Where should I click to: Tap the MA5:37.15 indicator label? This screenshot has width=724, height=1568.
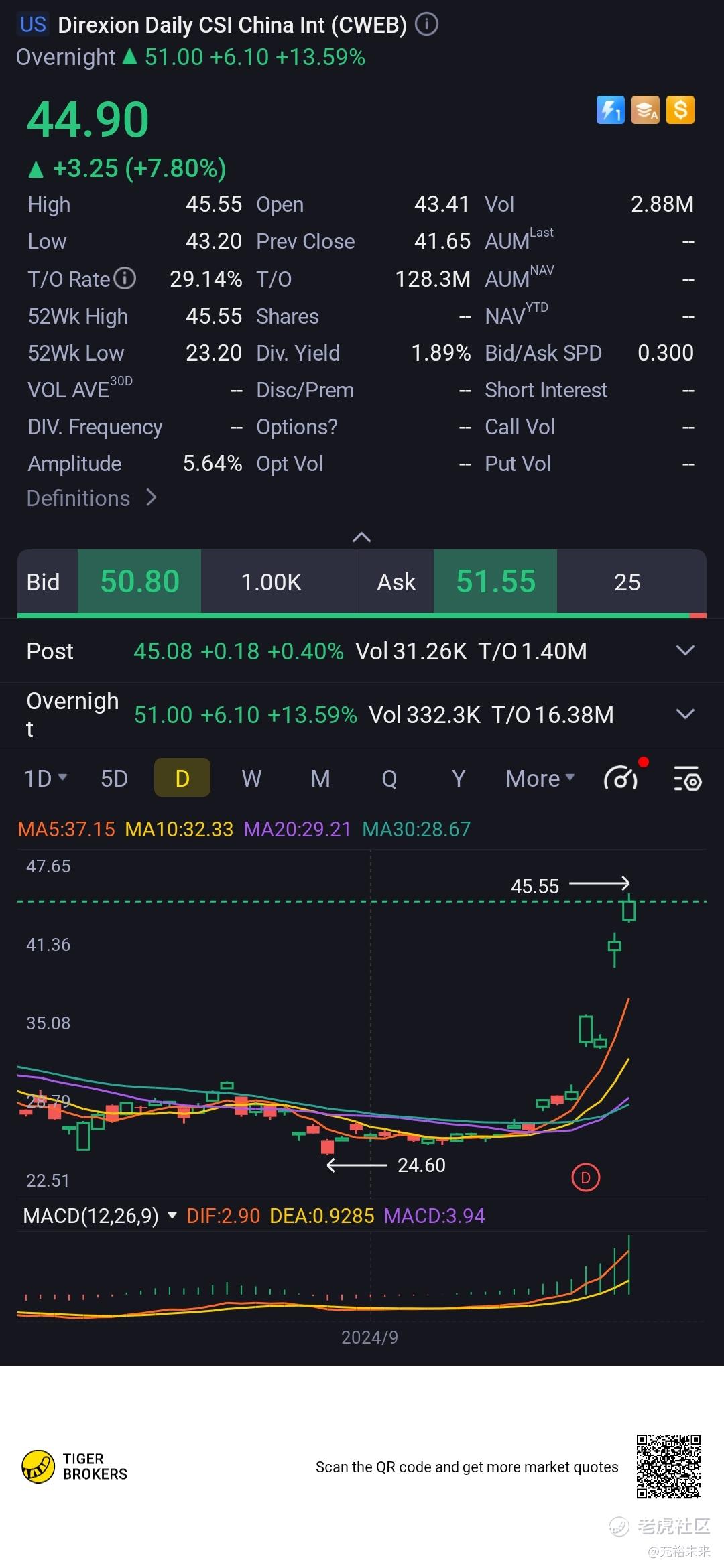(x=66, y=829)
